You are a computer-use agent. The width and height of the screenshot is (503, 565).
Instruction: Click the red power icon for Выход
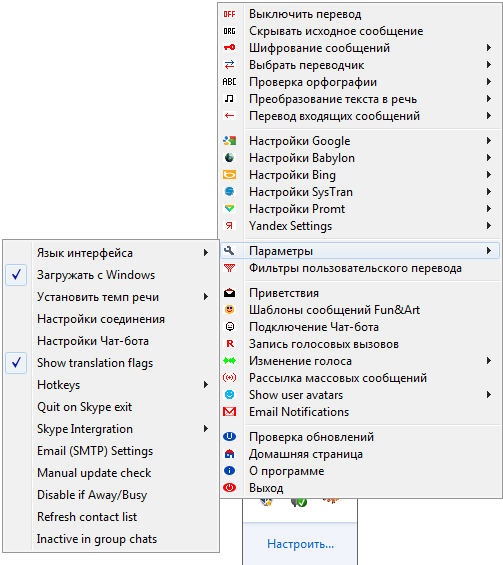(230, 488)
